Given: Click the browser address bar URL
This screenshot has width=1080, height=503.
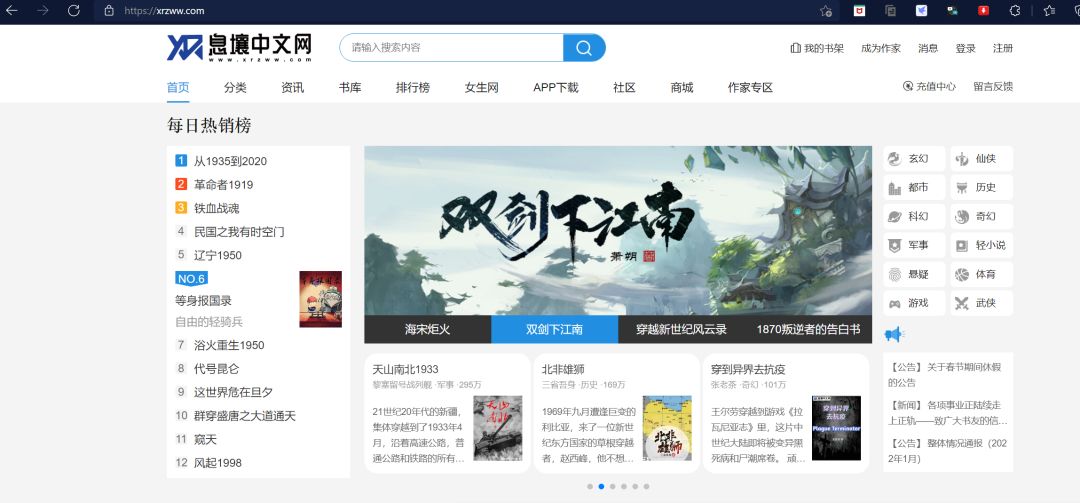Looking at the screenshot, I should [x=164, y=10].
